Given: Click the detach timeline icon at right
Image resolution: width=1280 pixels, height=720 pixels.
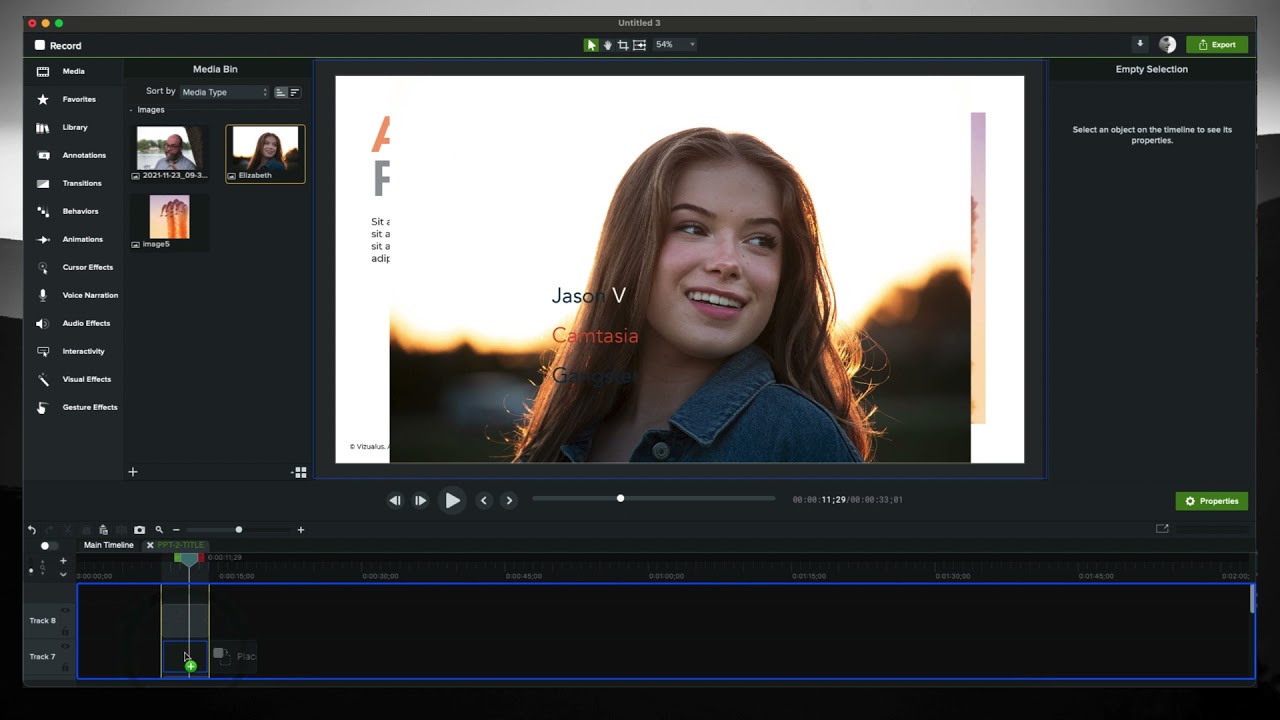Looking at the screenshot, I should point(1162,529).
